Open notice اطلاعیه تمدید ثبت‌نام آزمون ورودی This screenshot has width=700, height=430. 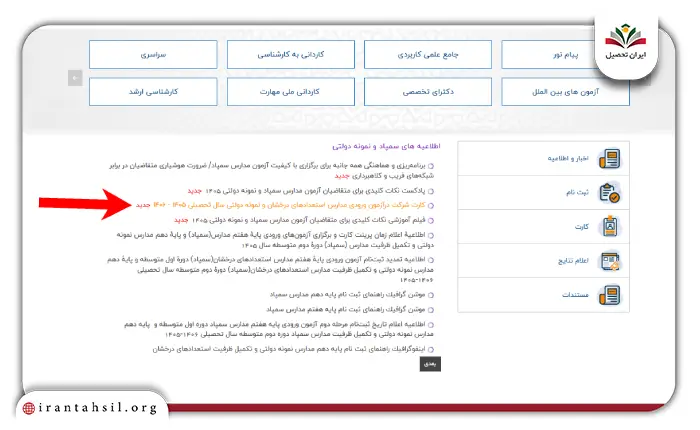point(271,270)
